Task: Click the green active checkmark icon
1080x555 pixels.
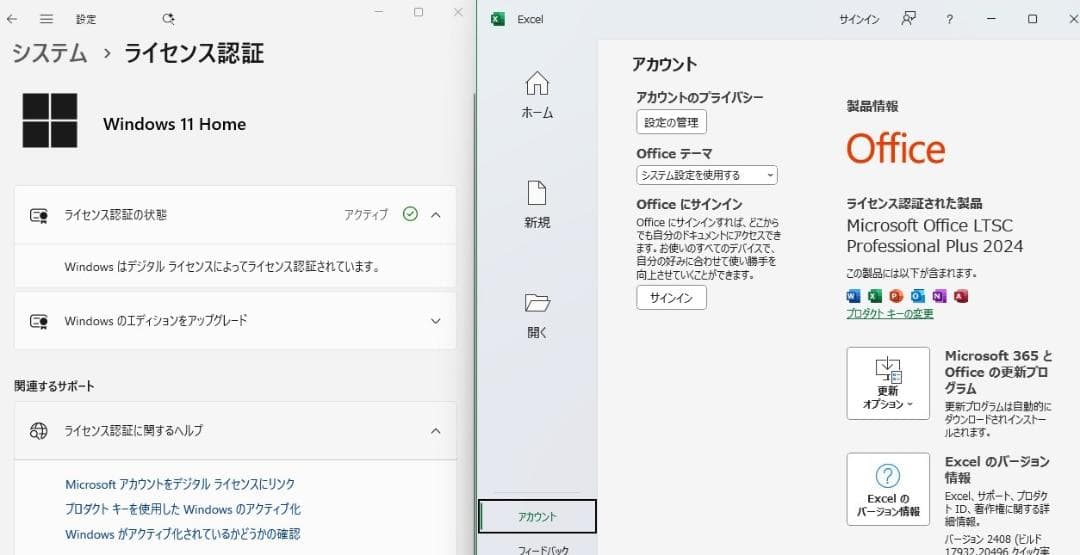Action: 410,214
